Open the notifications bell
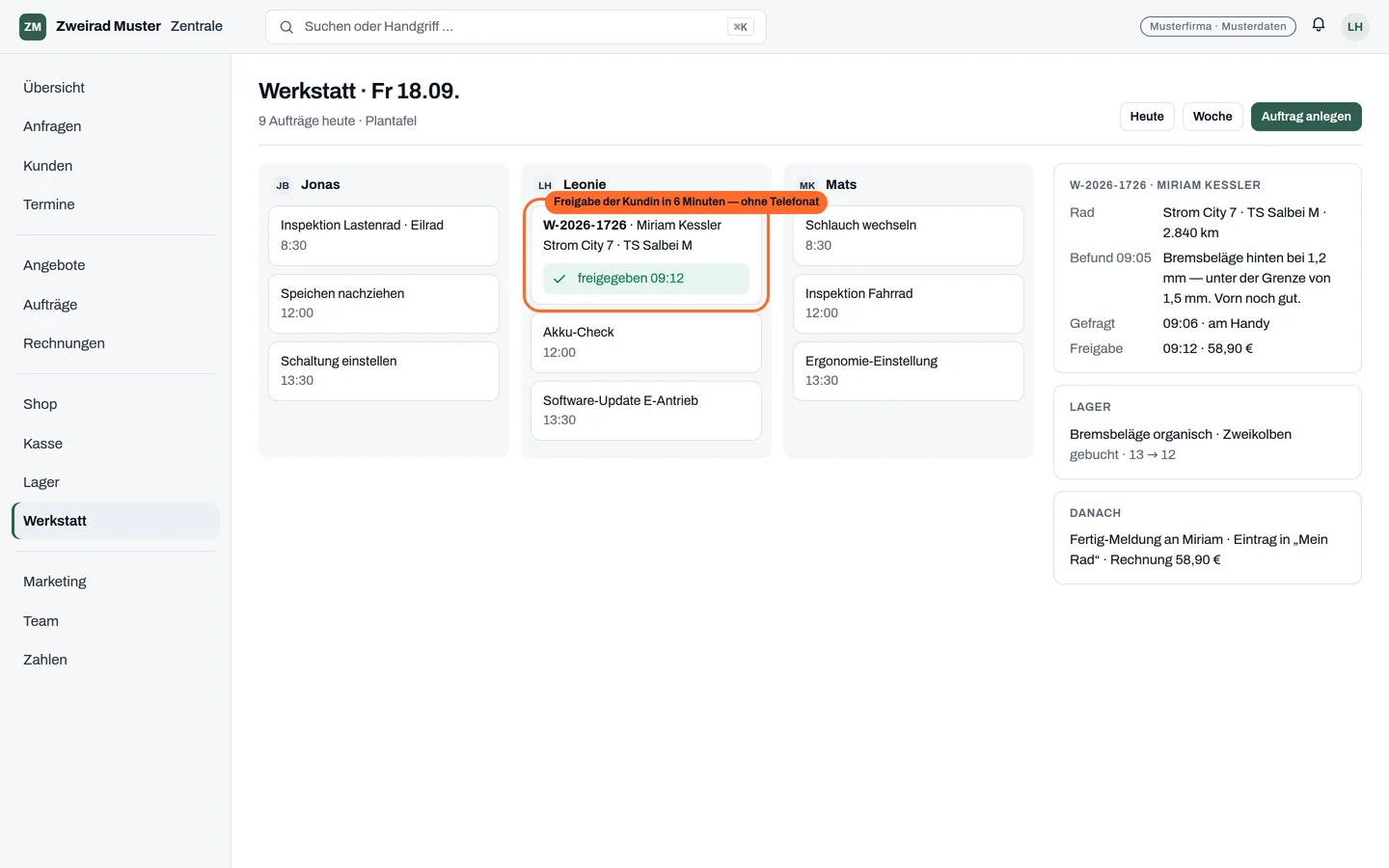Screen dimensions: 1389x868 [1318, 25]
